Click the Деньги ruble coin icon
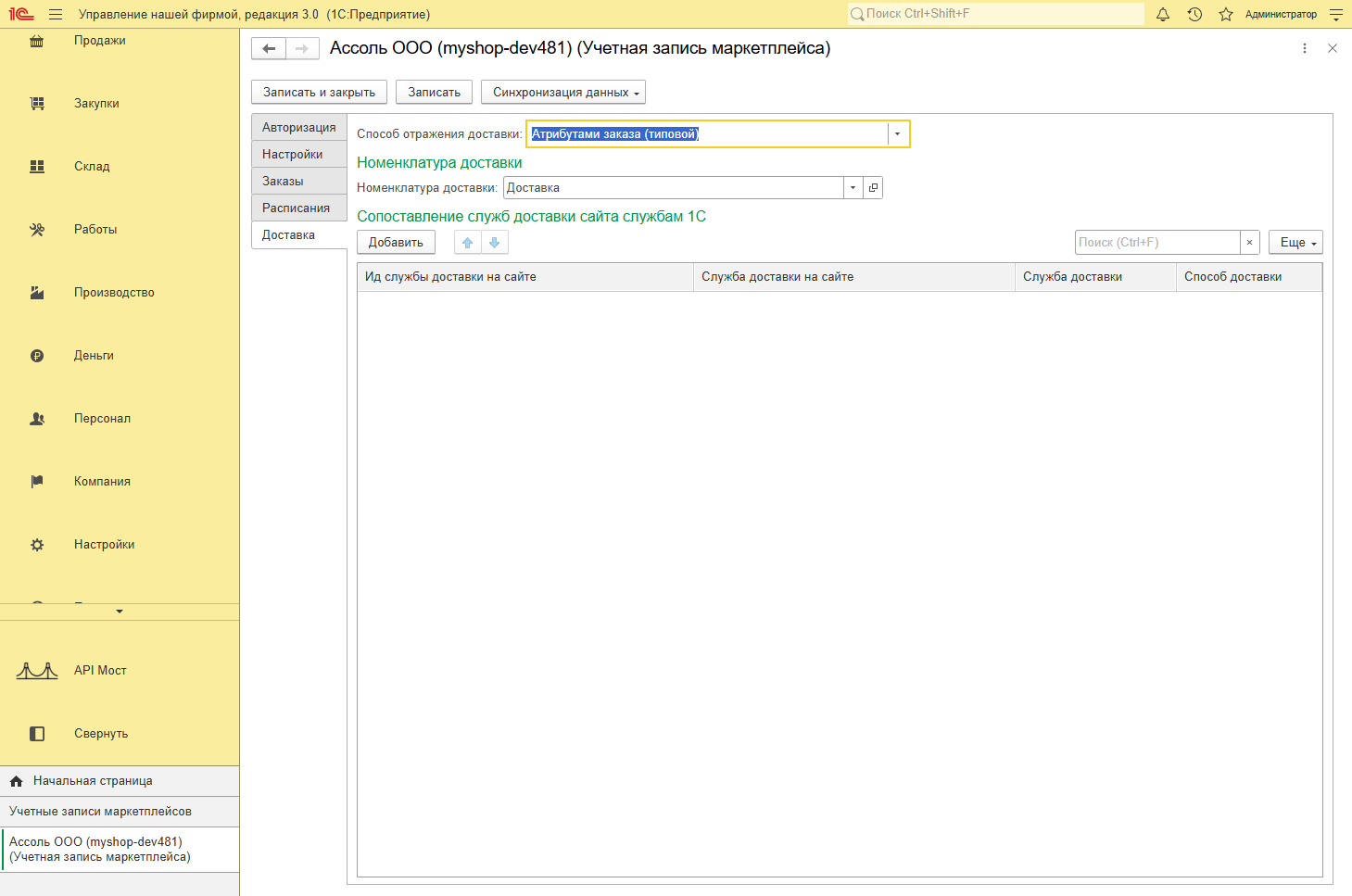Screen dimensions: 1352x896 click(x=37, y=356)
